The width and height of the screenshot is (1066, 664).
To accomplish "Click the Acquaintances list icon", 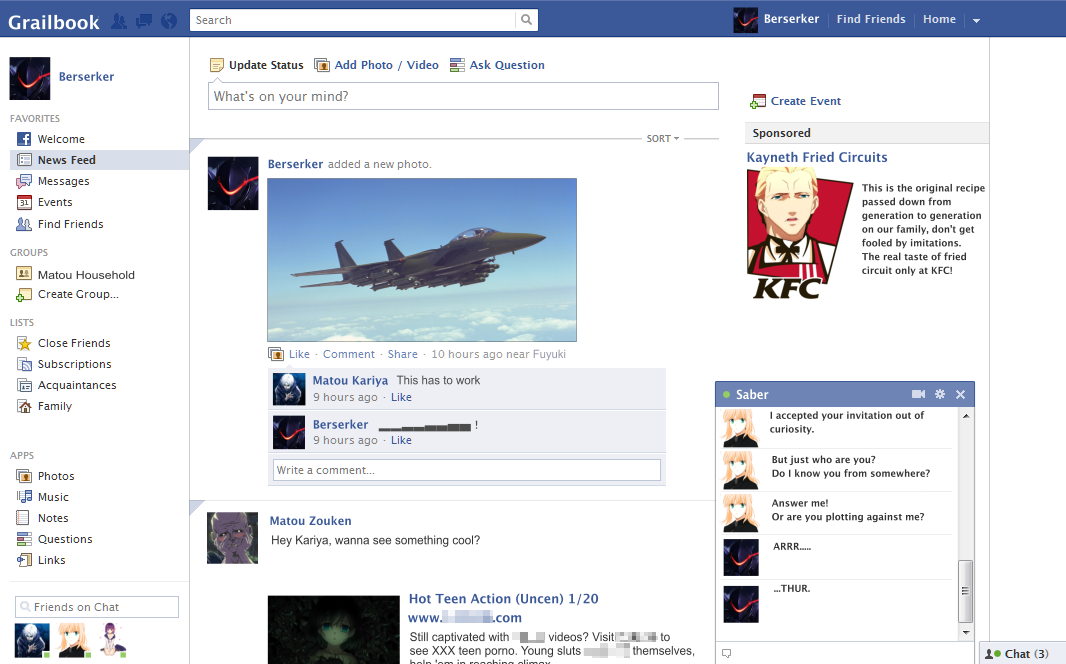I will pos(24,385).
